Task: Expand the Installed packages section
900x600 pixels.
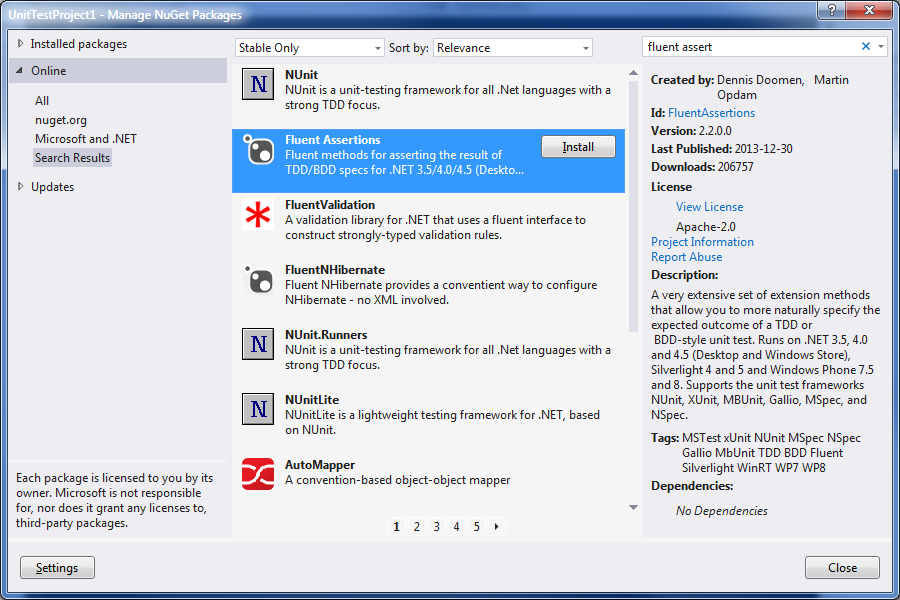Action: [77, 43]
